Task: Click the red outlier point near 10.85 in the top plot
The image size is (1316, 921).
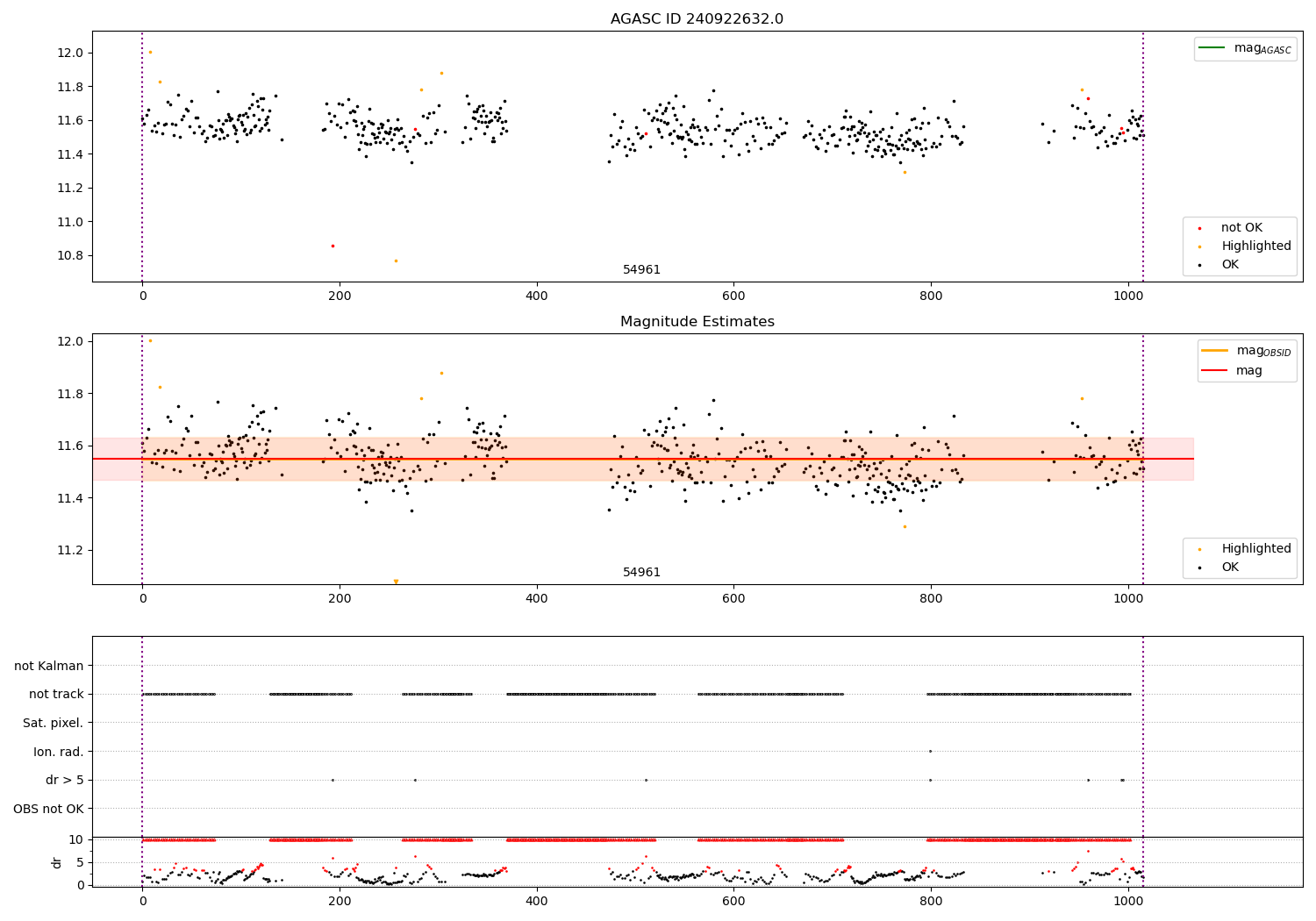Action: pyautogui.click(x=333, y=246)
